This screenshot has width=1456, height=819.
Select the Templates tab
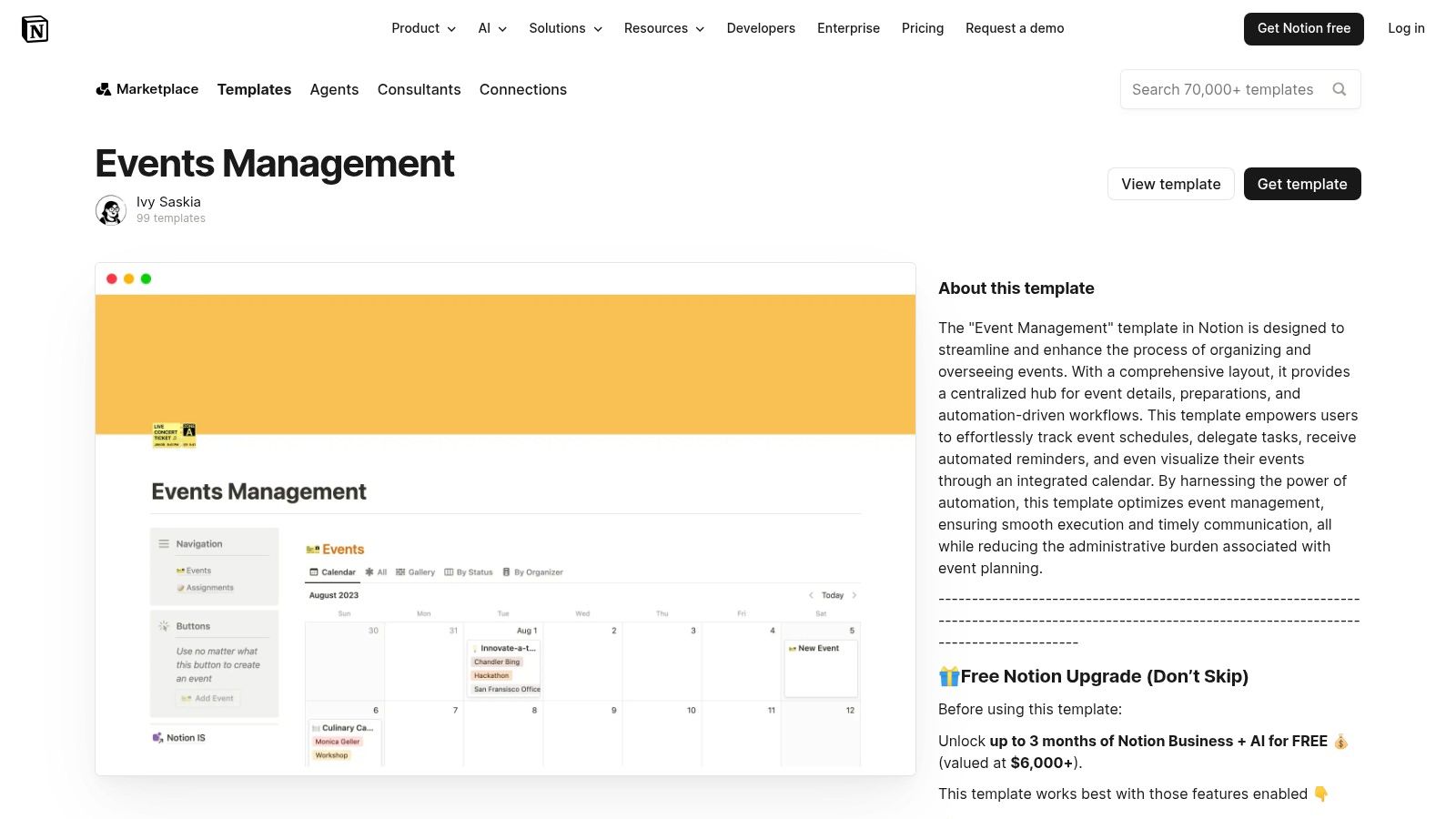tap(254, 89)
